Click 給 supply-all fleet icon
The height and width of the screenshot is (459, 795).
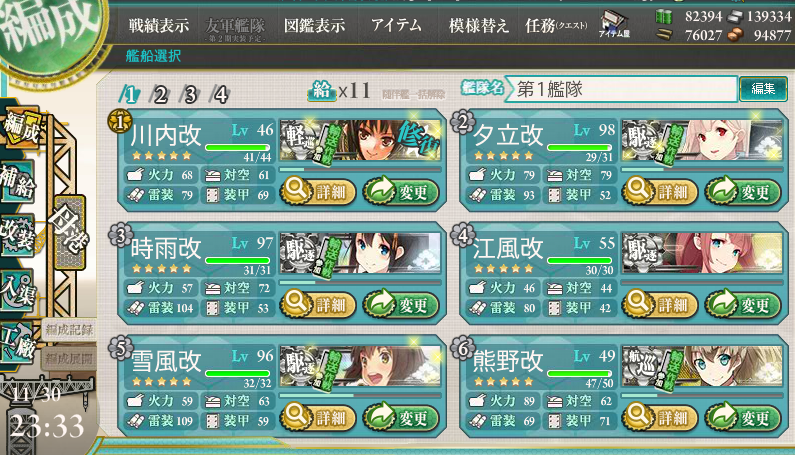321,91
